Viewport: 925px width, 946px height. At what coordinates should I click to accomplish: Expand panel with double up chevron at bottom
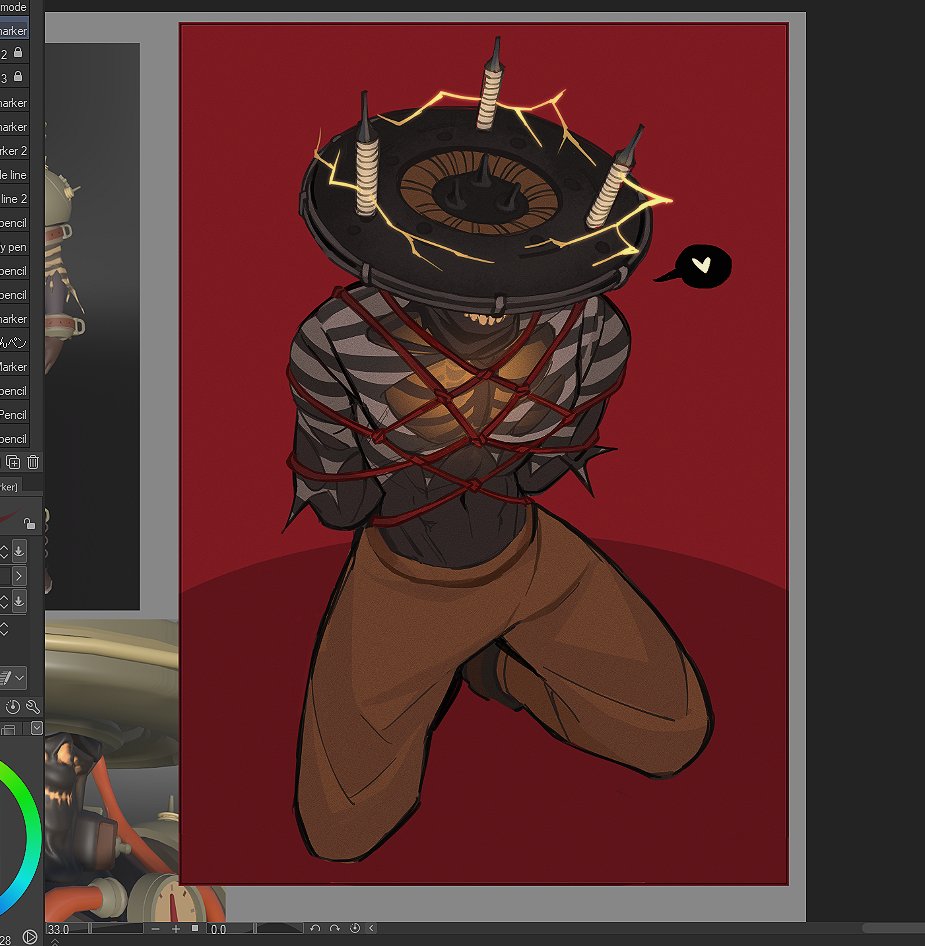54,941
